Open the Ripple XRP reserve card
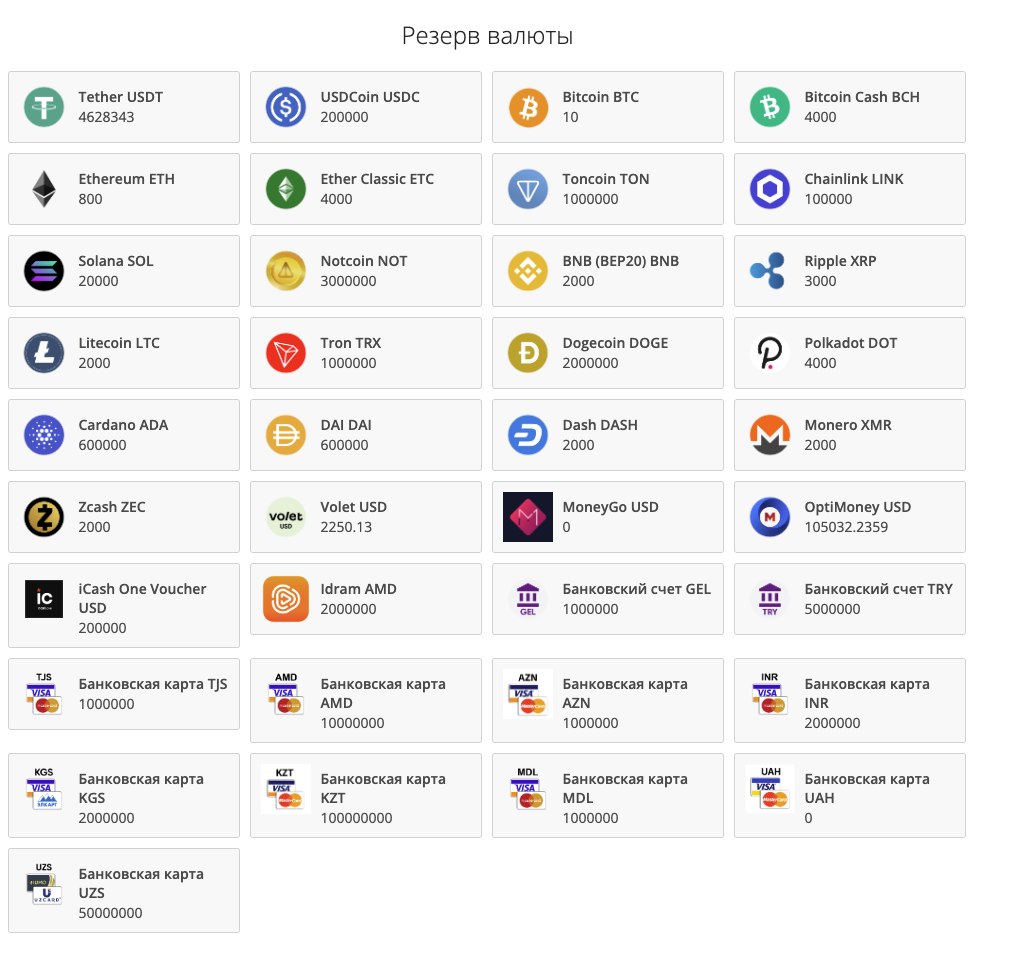Viewport: 1035px width, 959px height. coord(849,271)
